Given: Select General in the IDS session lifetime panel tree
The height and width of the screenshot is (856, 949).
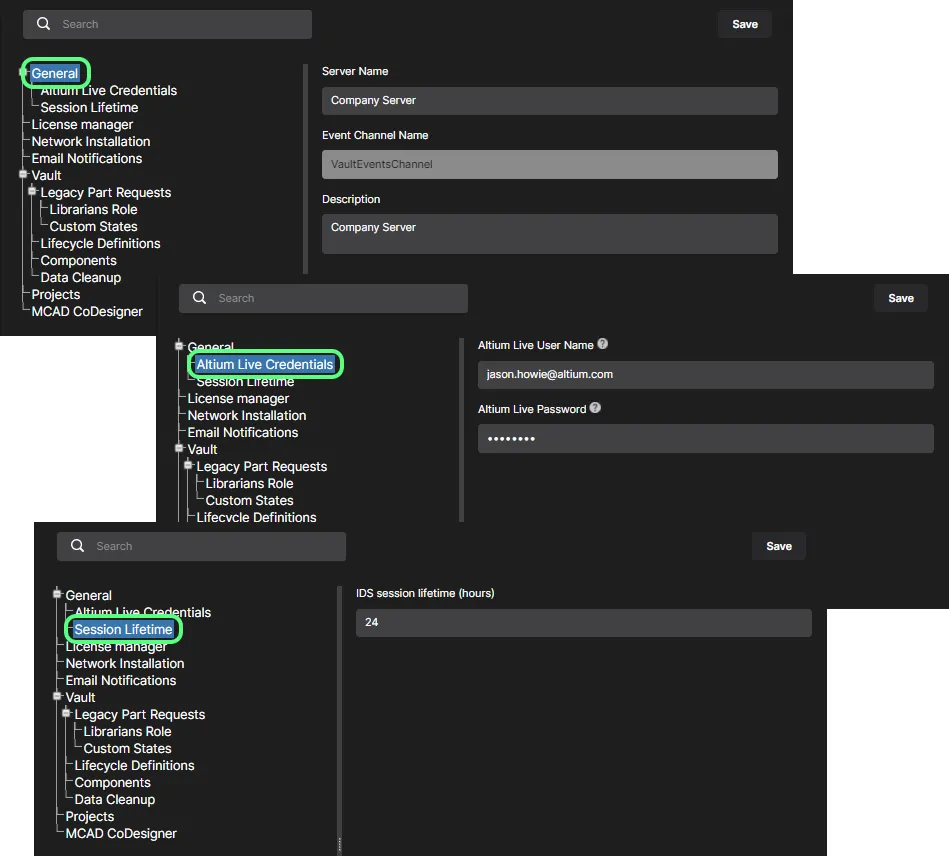Looking at the screenshot, I should point(88,595).
